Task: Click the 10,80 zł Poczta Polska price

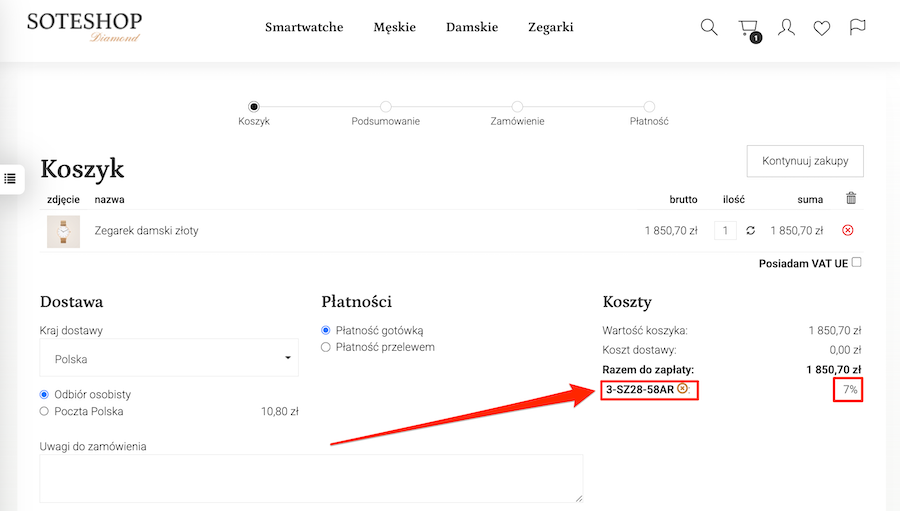Action: [x=280, y=411]
